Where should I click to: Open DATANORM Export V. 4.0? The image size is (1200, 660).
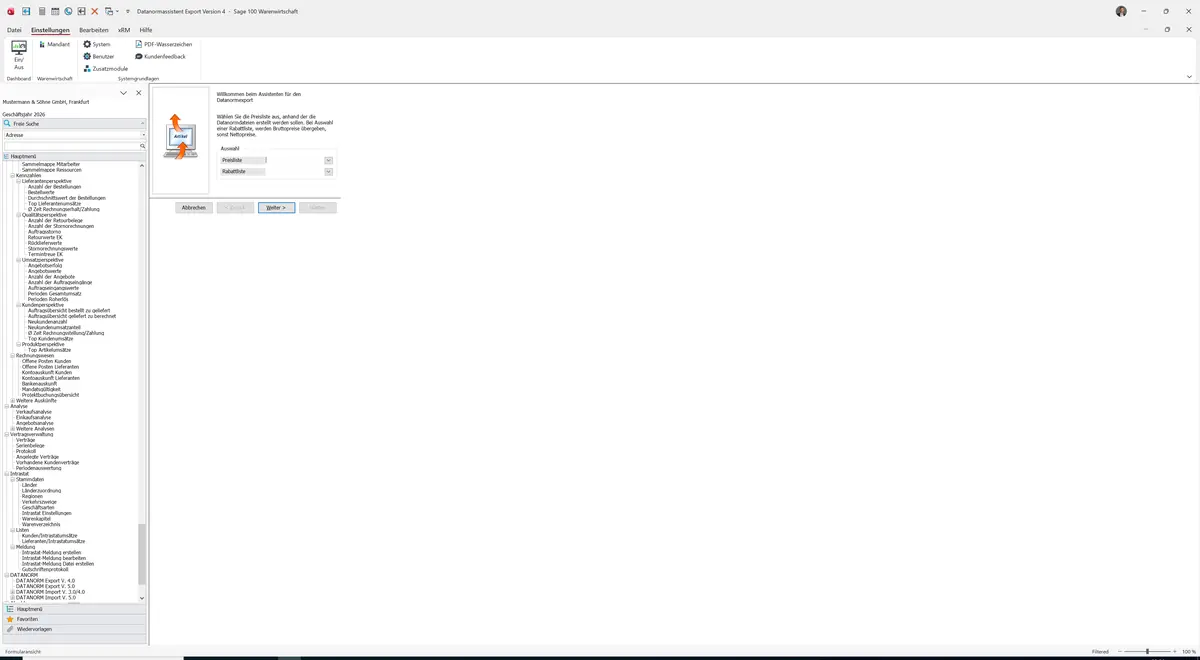point(45,581)
